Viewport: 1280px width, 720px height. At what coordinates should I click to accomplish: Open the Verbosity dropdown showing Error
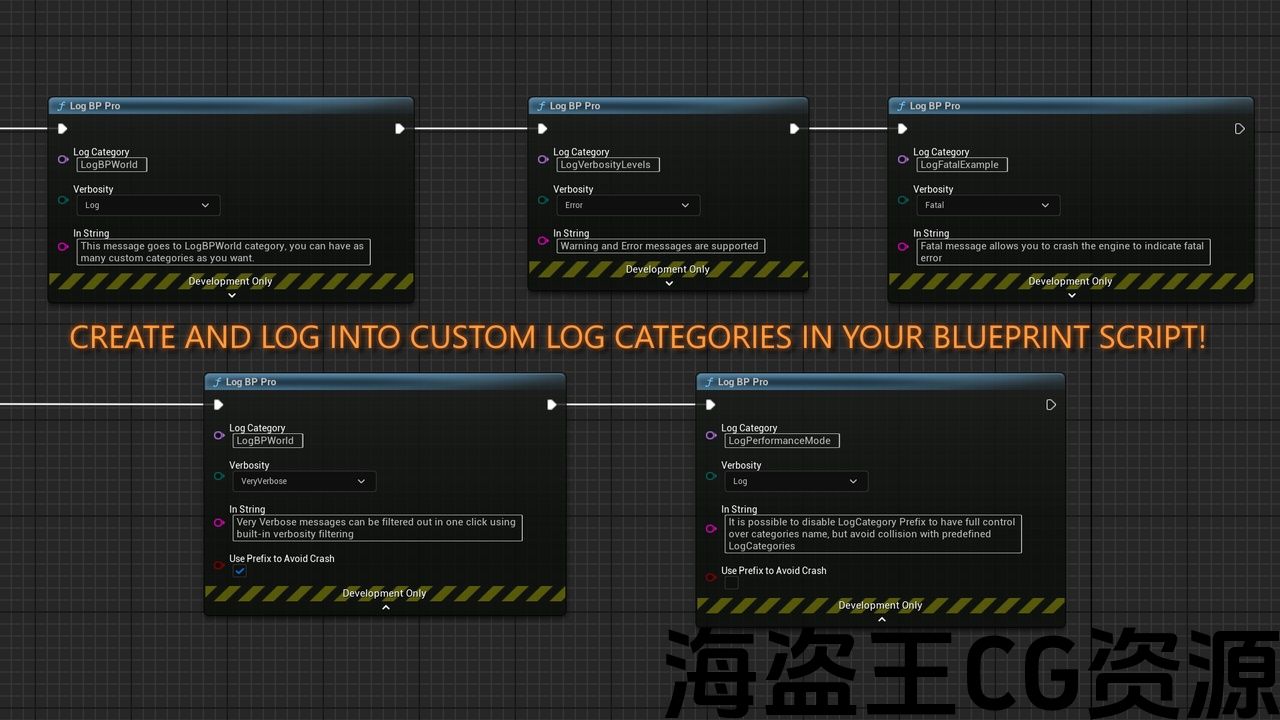click(x=628, y=205)
